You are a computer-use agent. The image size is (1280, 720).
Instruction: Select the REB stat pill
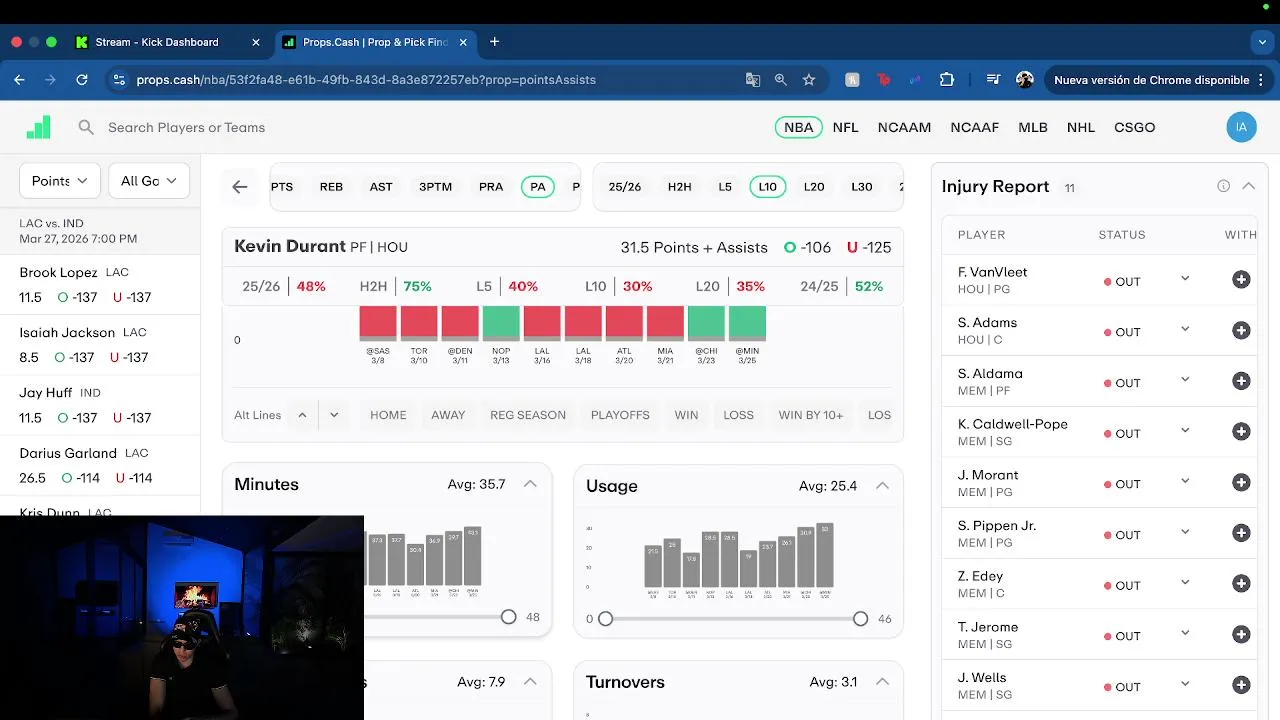click(x=331, y=187)
